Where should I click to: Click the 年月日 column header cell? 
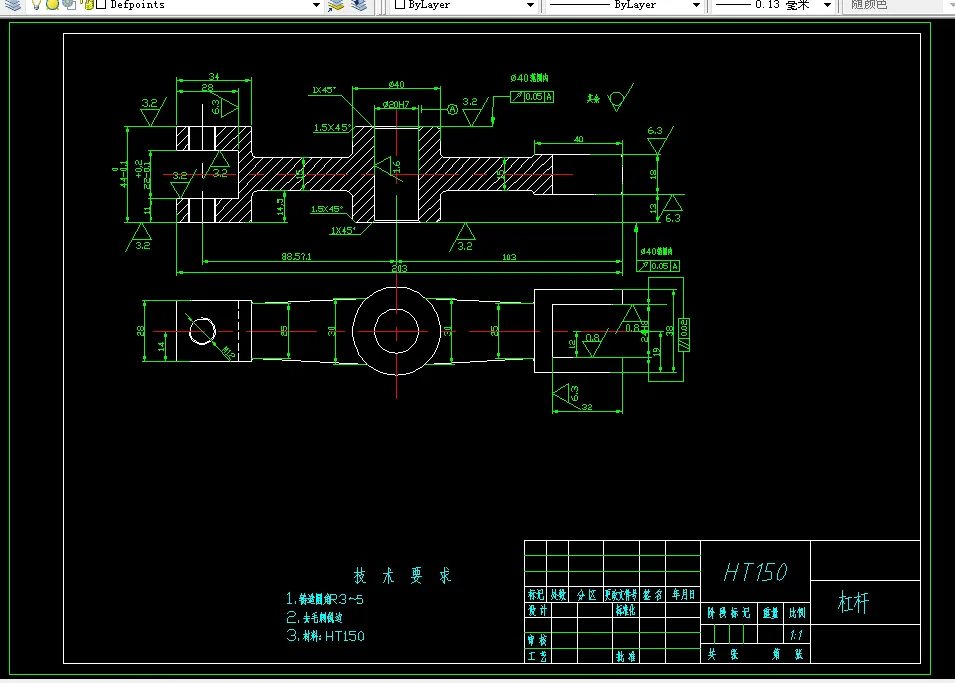[x=683, y=595]
